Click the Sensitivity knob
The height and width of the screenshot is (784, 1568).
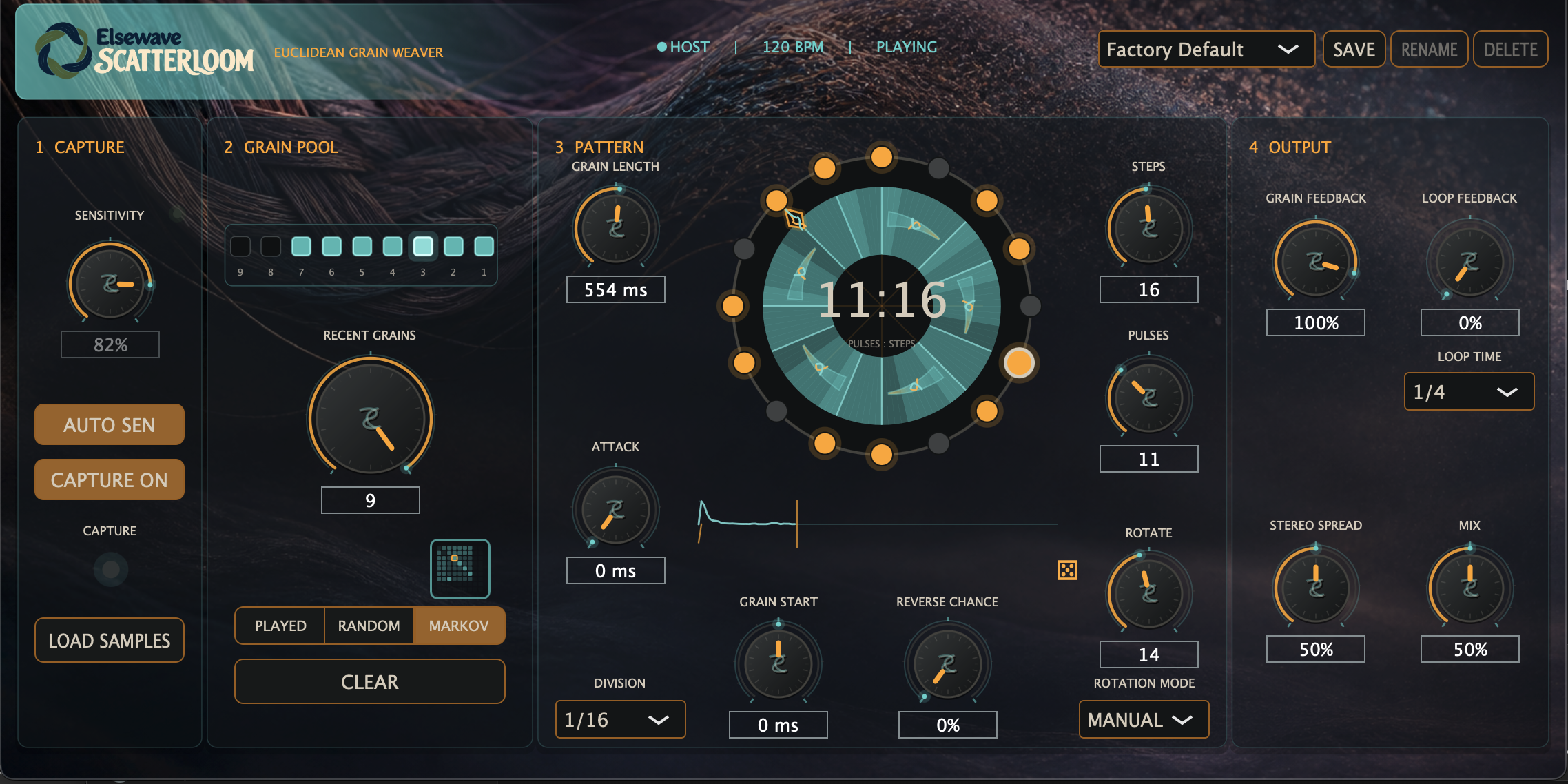coord(110,282)
